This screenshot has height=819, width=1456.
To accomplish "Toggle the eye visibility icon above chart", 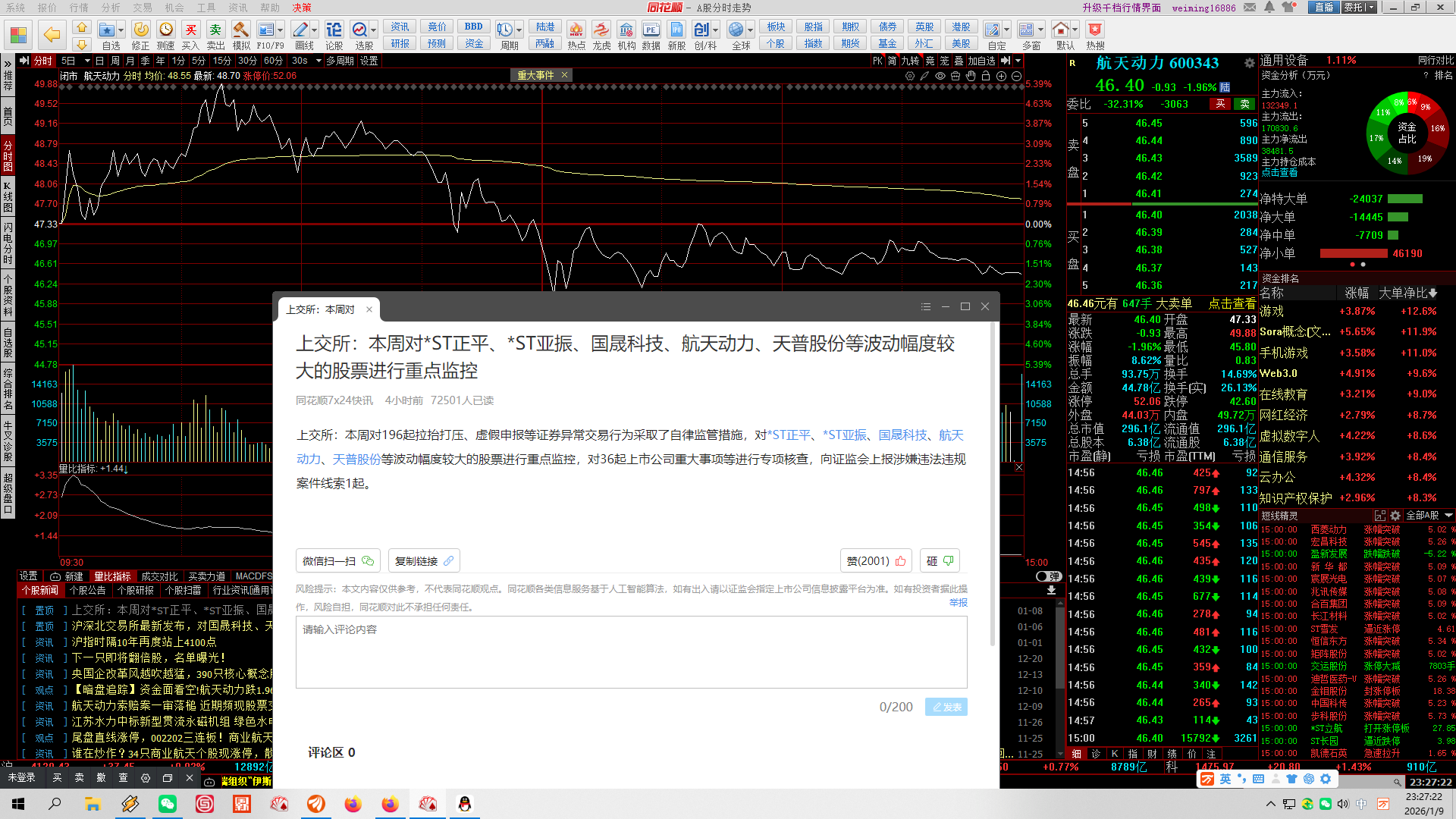I will tap(940, 76).
